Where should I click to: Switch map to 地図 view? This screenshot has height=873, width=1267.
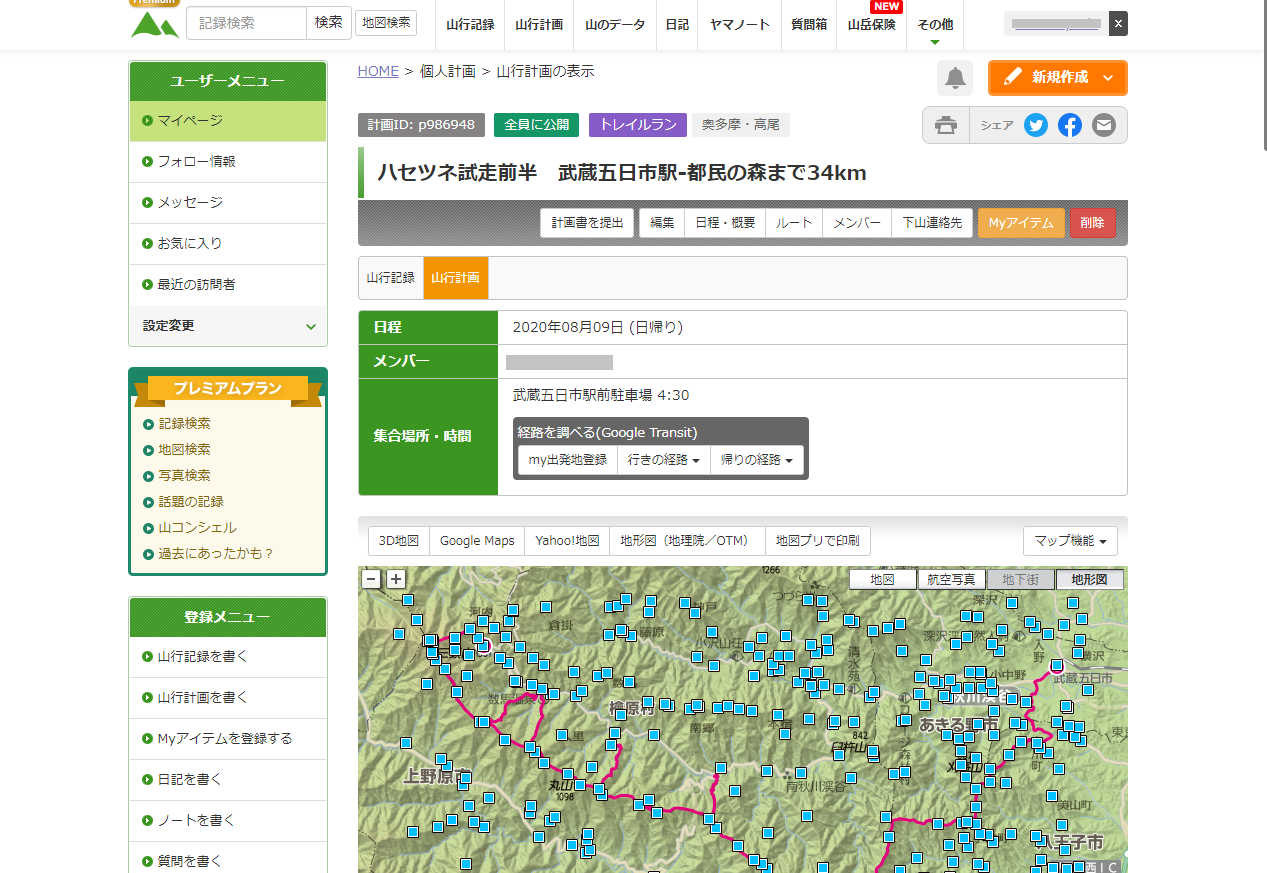[882, 579]
